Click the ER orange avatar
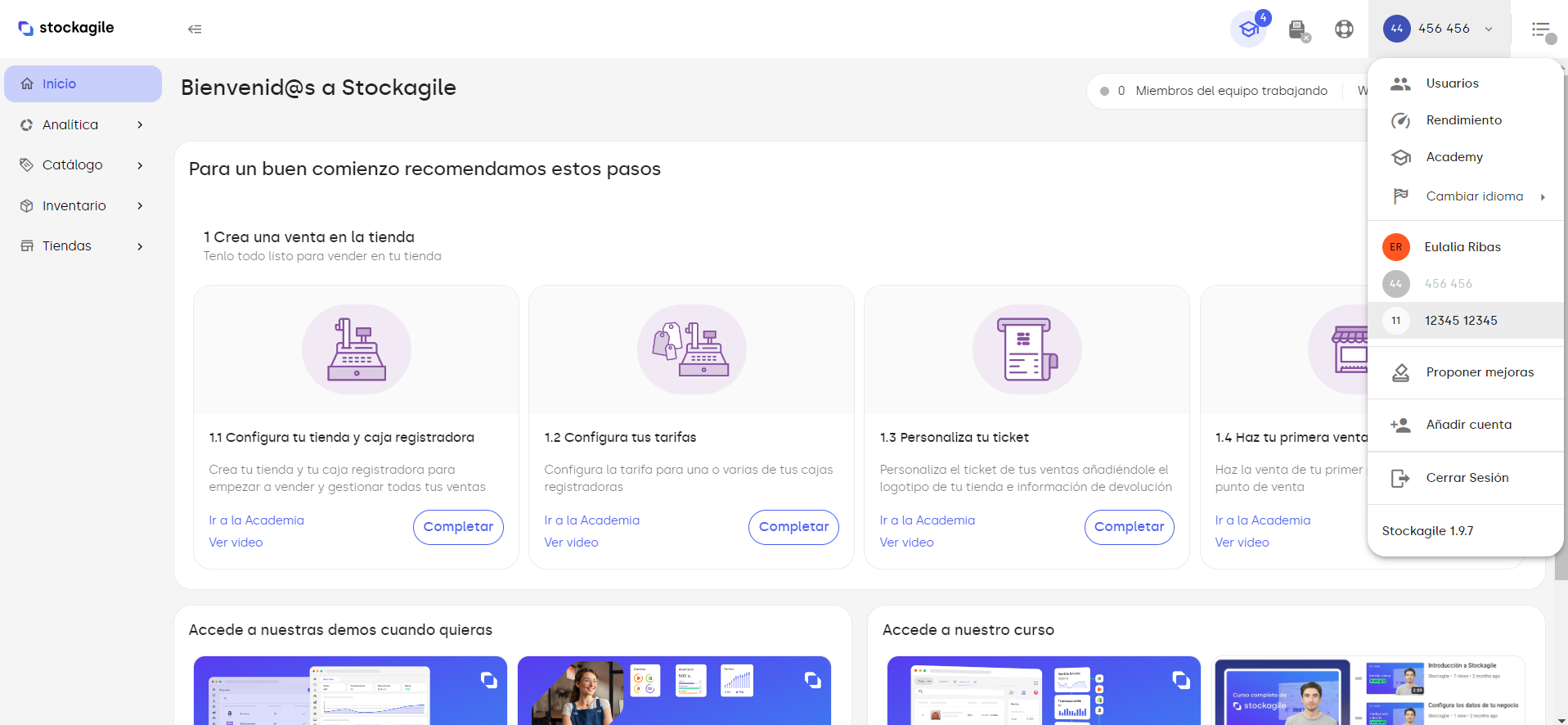The image size is (1568, 725). point(1396,247)
